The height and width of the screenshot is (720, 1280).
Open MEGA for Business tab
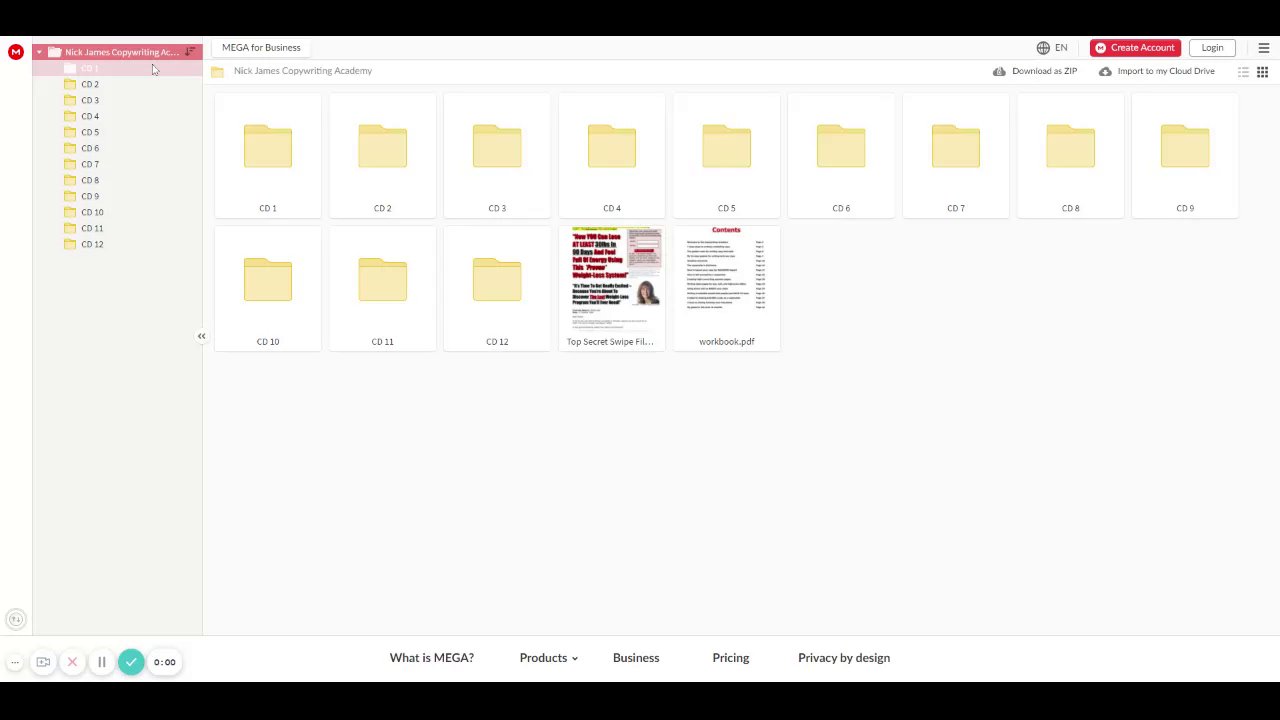click(261, 48)
